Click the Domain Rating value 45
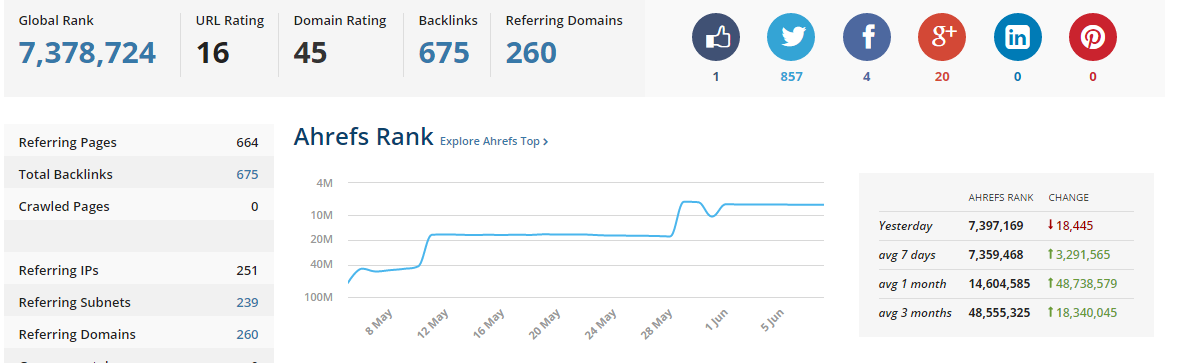This screenshot has width=1178, height=363. click(x=310, y=53)
